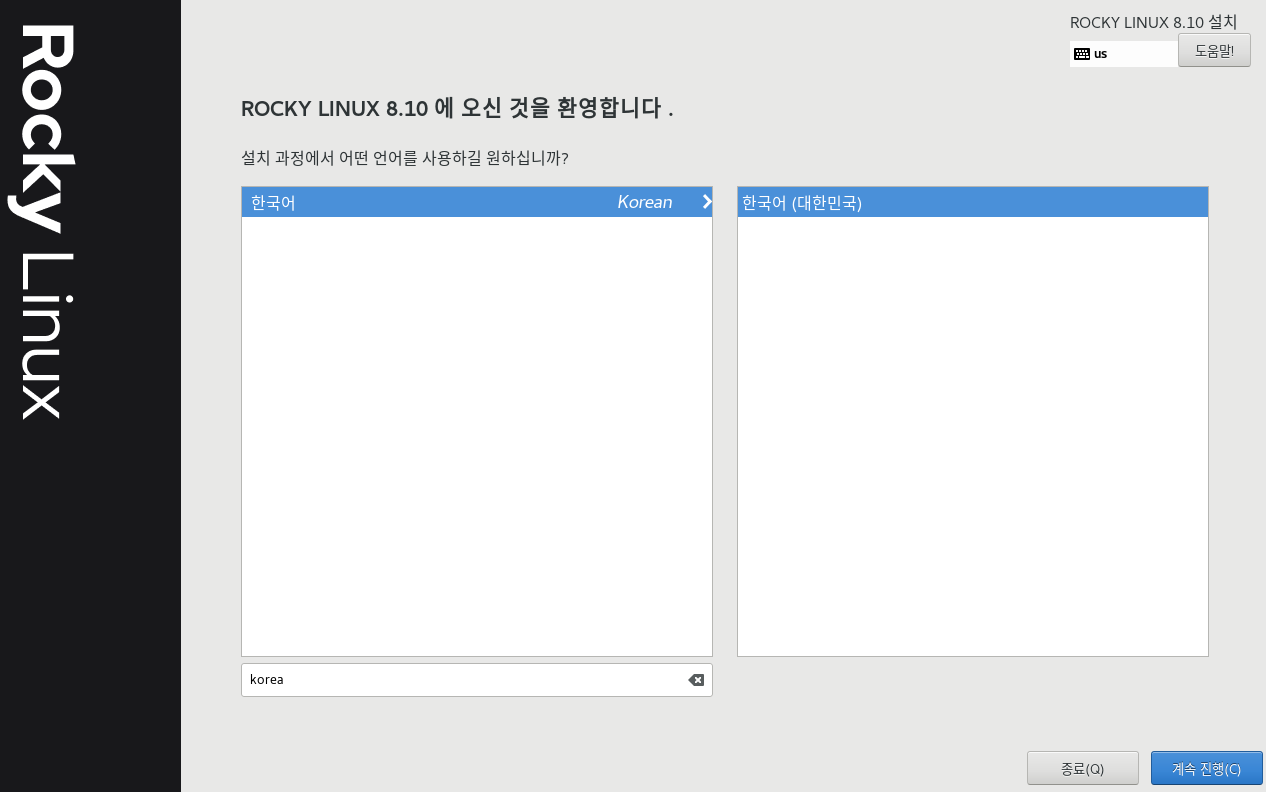Click the language search field containing korea

click(477, 680)
